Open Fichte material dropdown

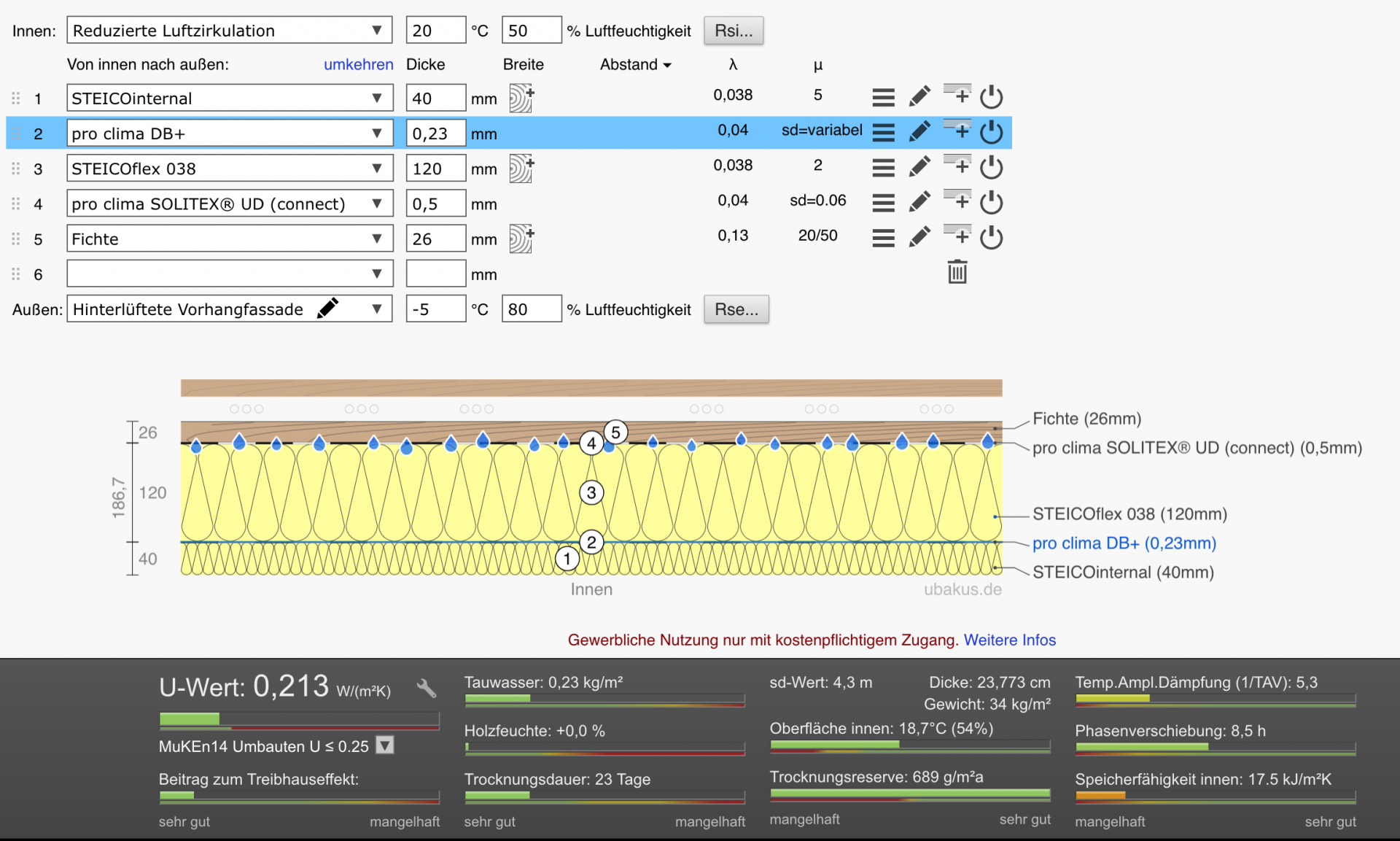(229, 239)
